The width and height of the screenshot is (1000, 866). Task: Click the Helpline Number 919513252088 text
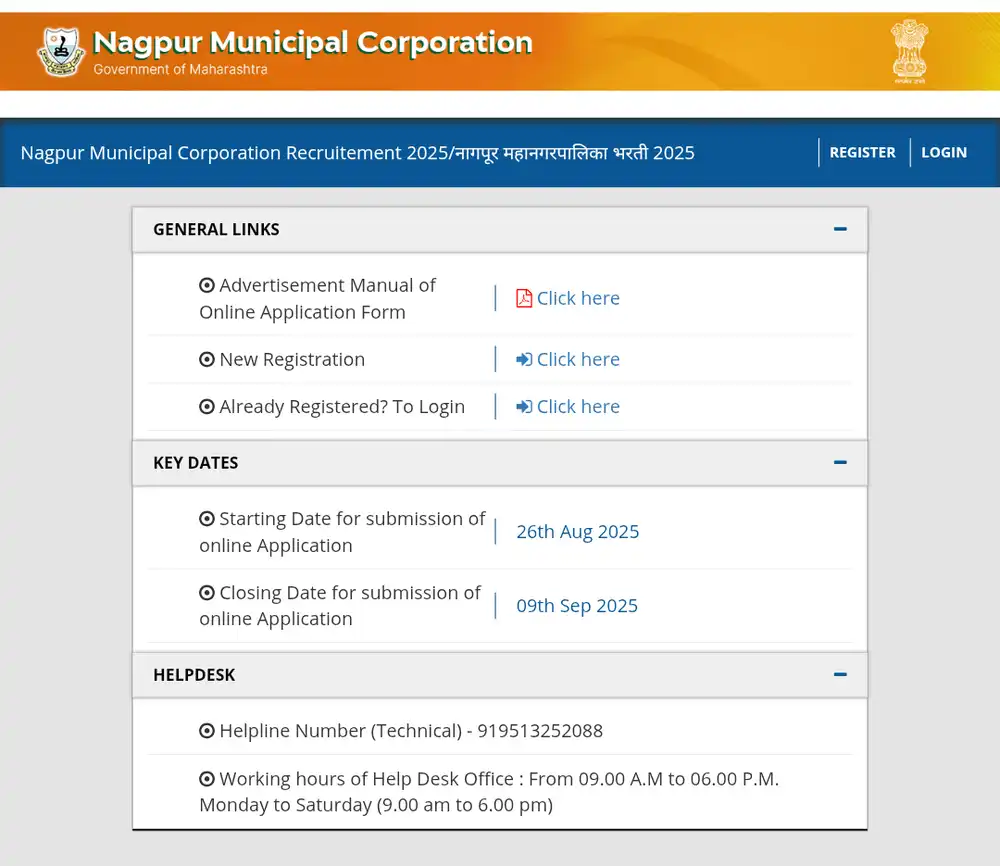click(x=411, y=730)
